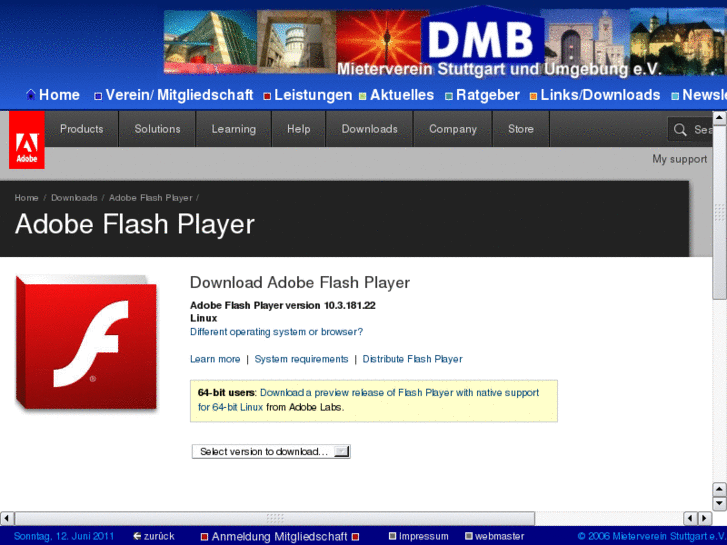Open Verein/Mitgliedschaft menu item
This screenshot has width=727, height=545.
pyautogui.click(x=179, y=95)
